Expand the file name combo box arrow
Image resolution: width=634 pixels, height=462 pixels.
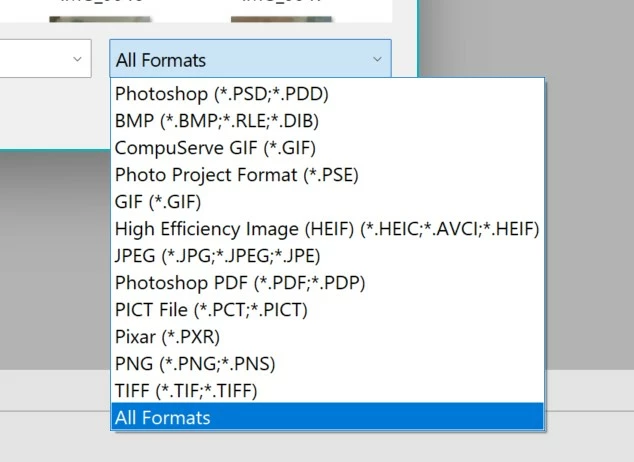[77, 59]
